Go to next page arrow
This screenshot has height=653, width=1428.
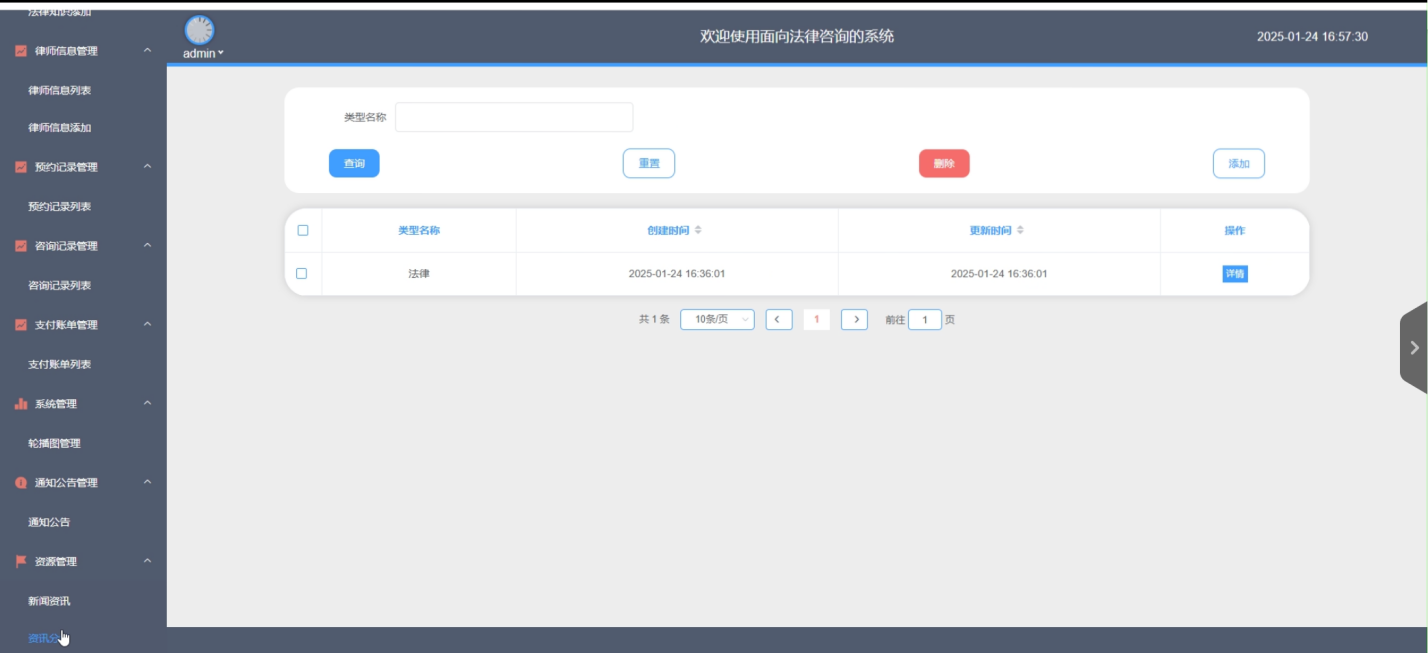(854, 319)
